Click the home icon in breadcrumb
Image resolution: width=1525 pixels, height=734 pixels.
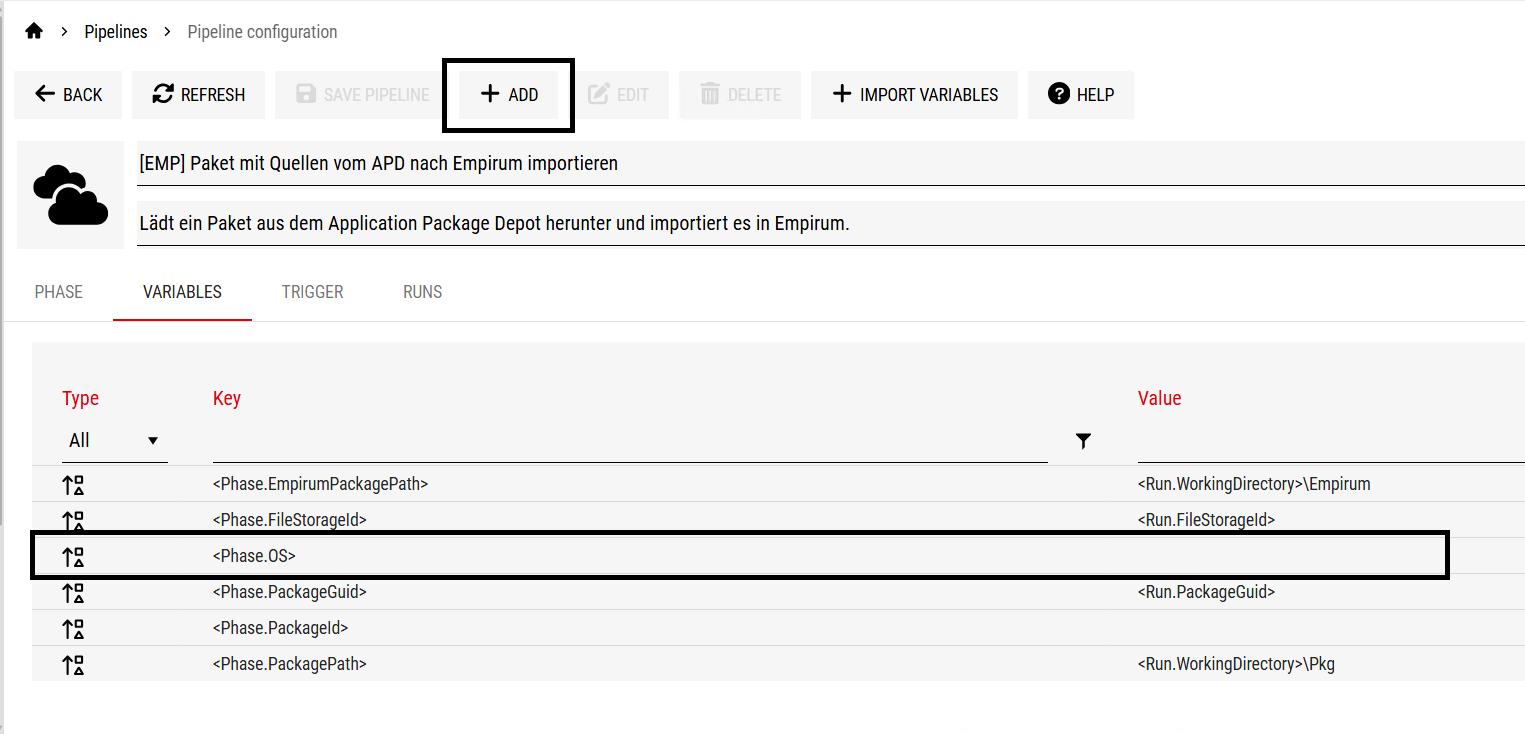click(x=34, y=31)
